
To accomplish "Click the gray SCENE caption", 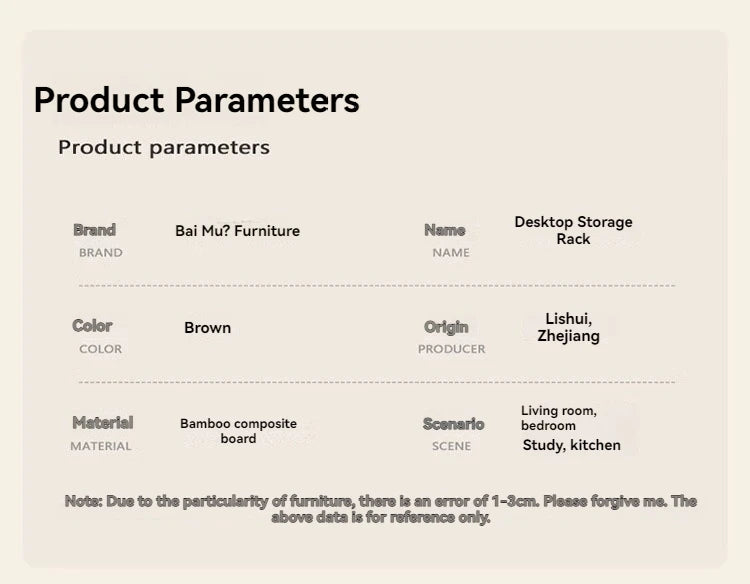I will (452, 446).
